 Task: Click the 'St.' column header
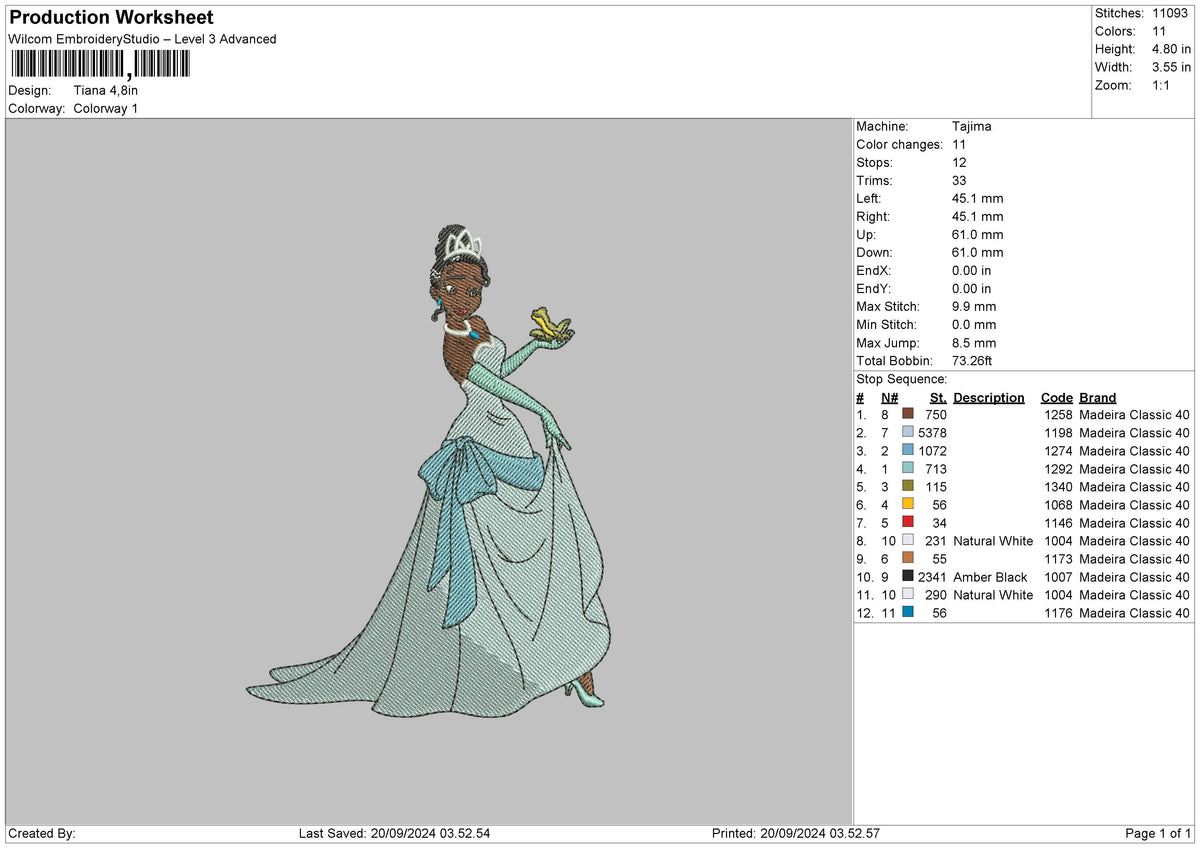coord(938,398)
